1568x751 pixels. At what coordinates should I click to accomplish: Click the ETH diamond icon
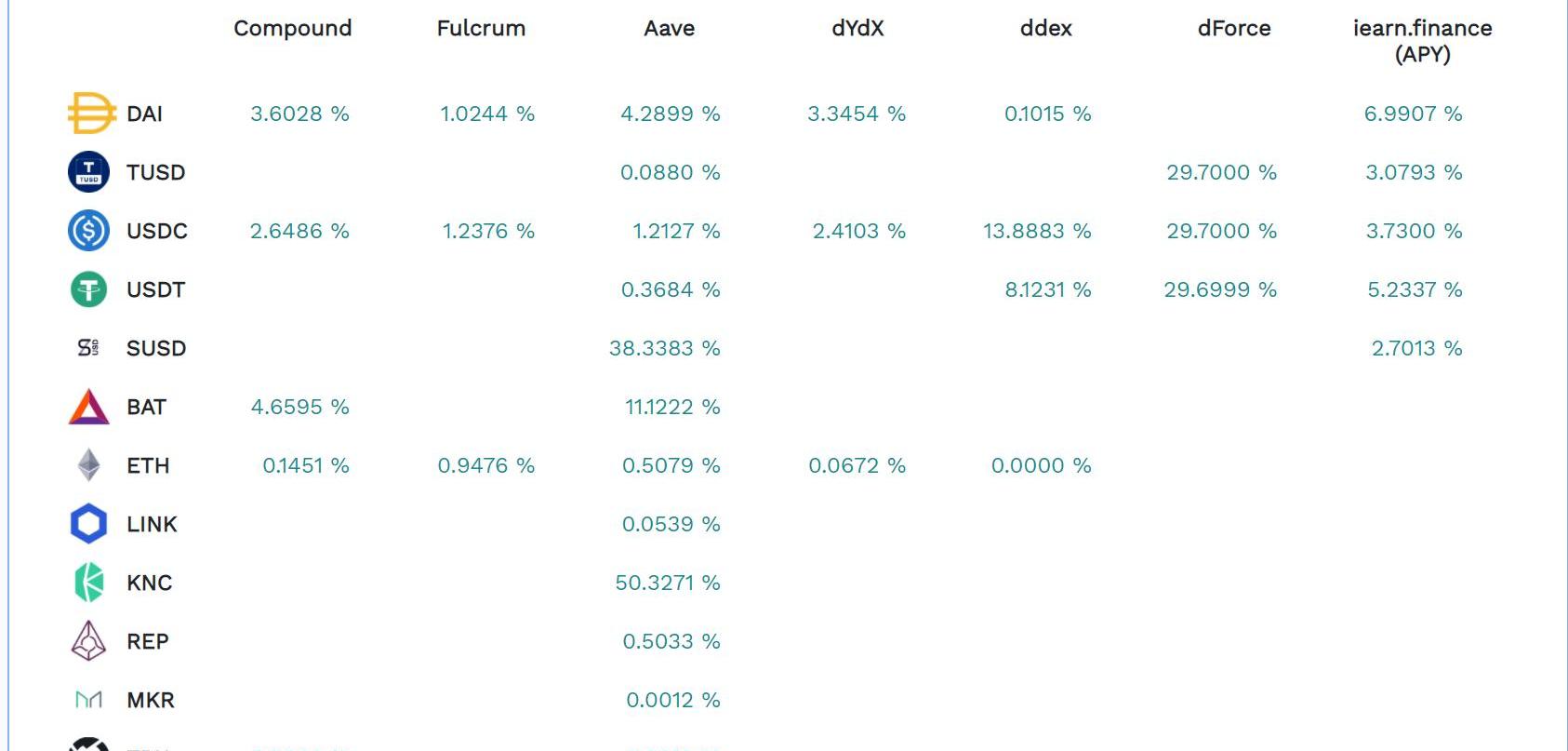click(89, 465)
